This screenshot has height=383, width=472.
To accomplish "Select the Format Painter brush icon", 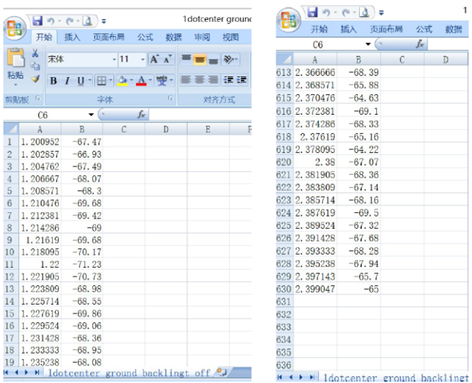I will pos(35,79).
